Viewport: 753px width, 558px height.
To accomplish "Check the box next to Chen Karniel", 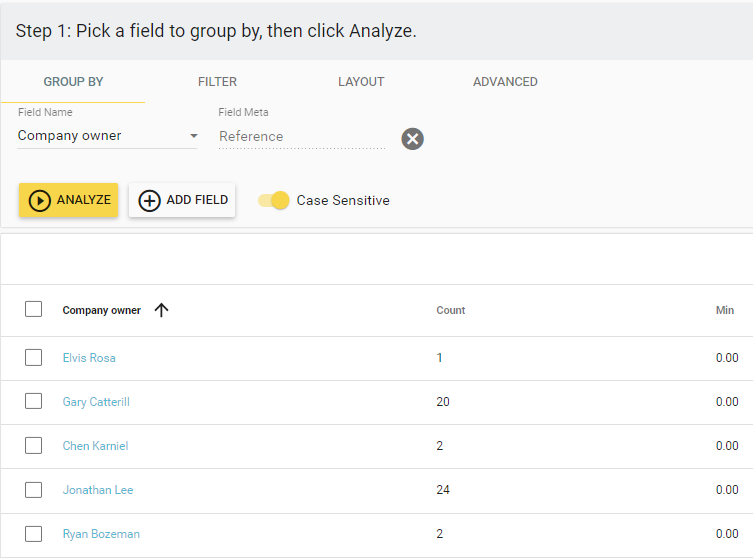I will click(34, 445).
